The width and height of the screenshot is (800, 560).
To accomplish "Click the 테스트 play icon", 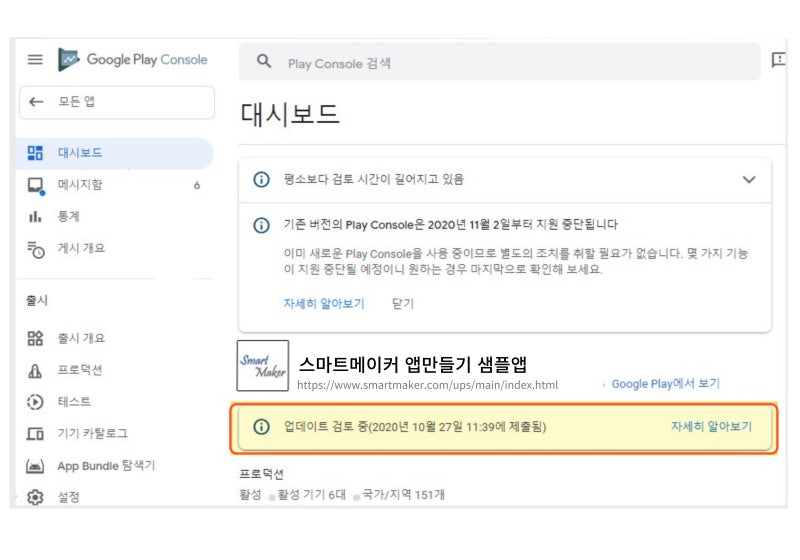I will point(35,402).
